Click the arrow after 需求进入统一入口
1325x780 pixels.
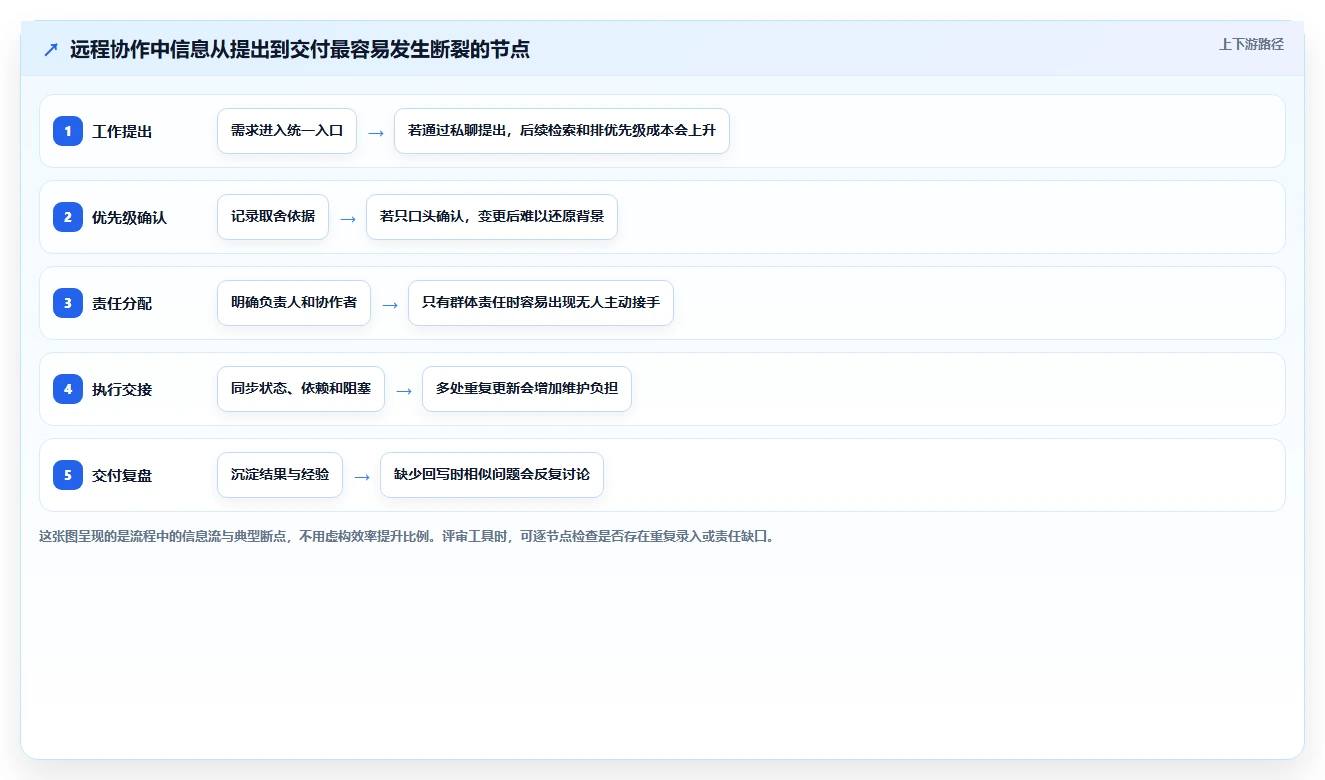tap(376, 132)
